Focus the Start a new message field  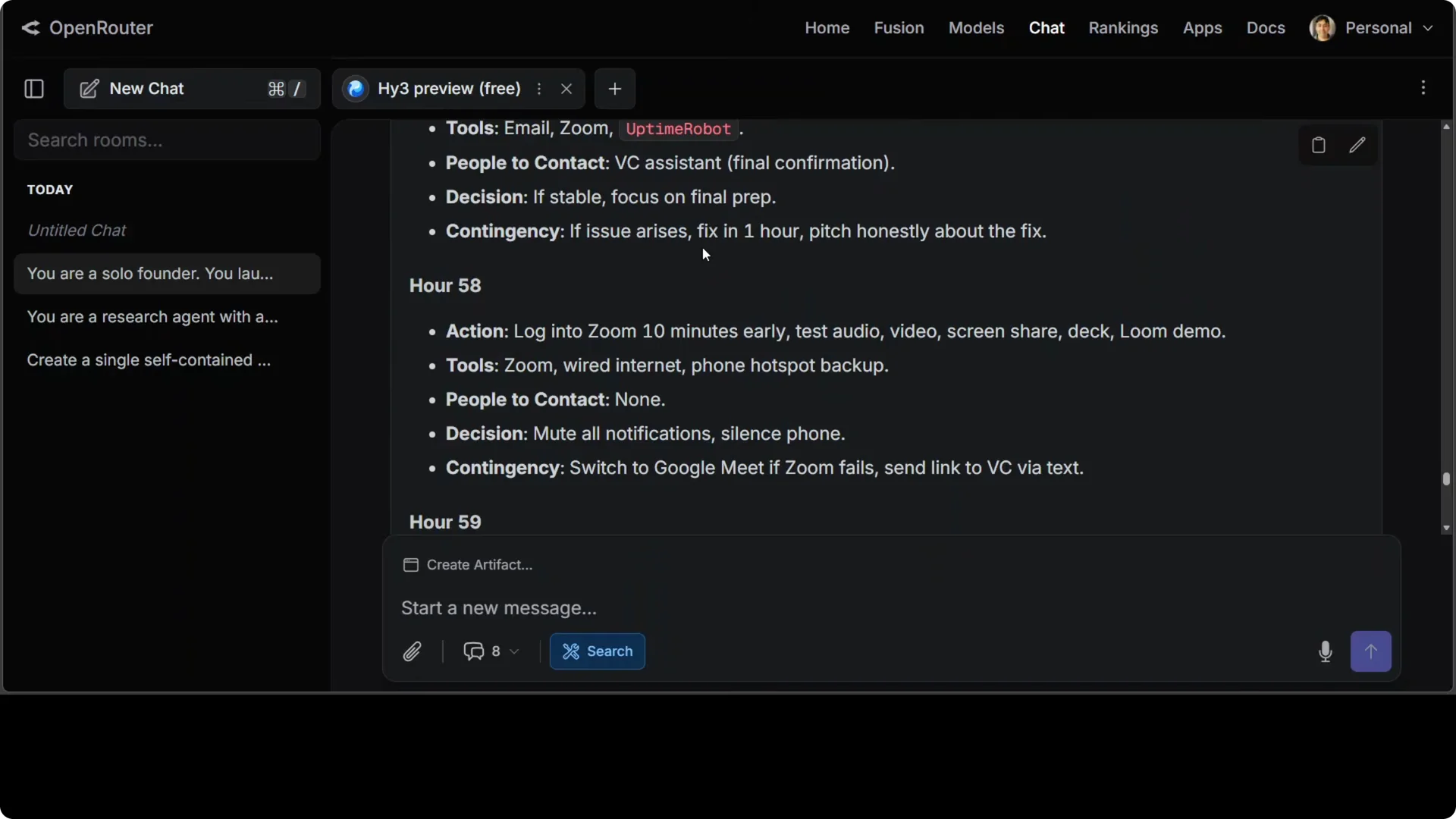pos(891,608)
